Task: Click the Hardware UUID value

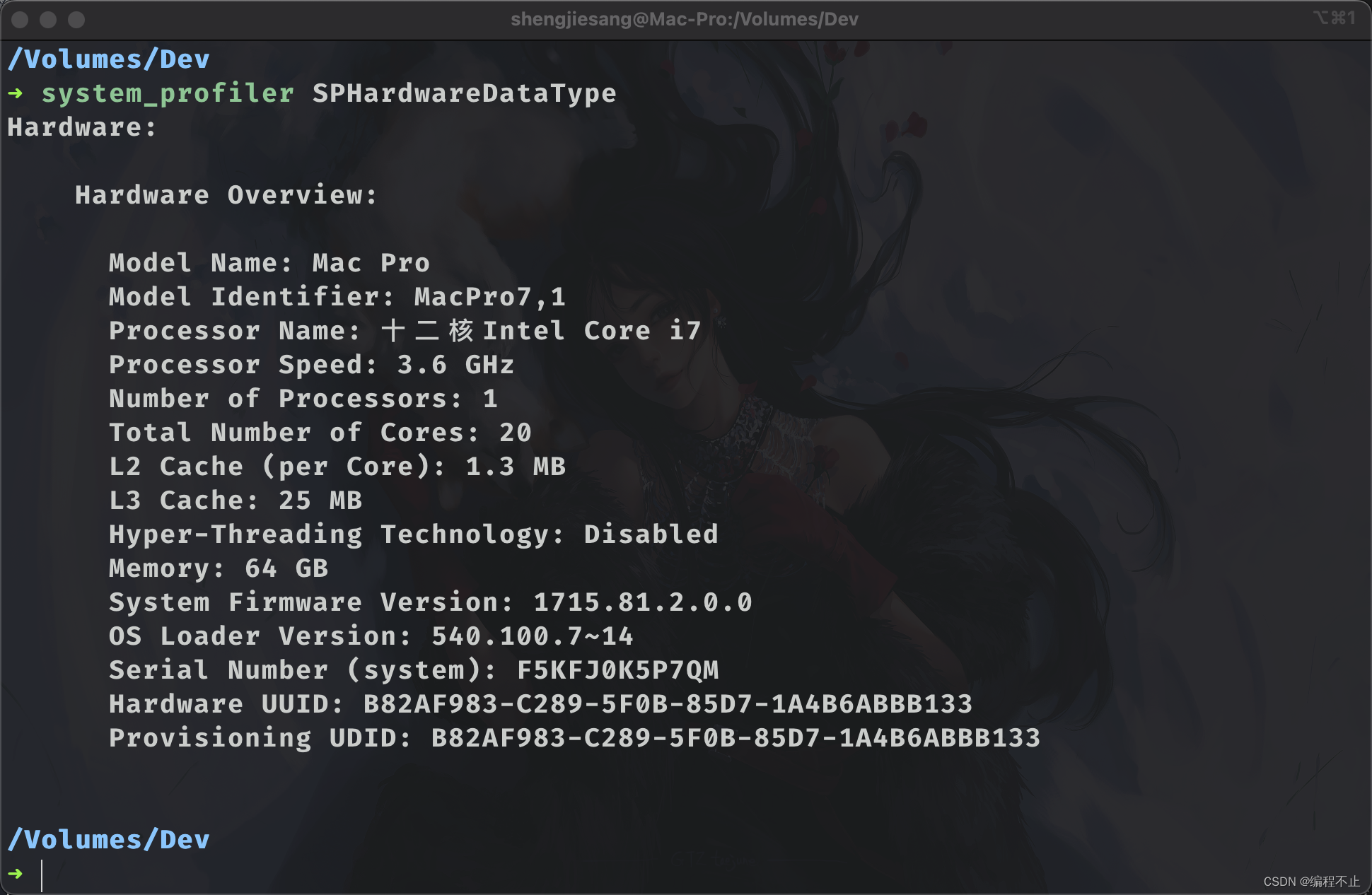Action: [668, 704]
